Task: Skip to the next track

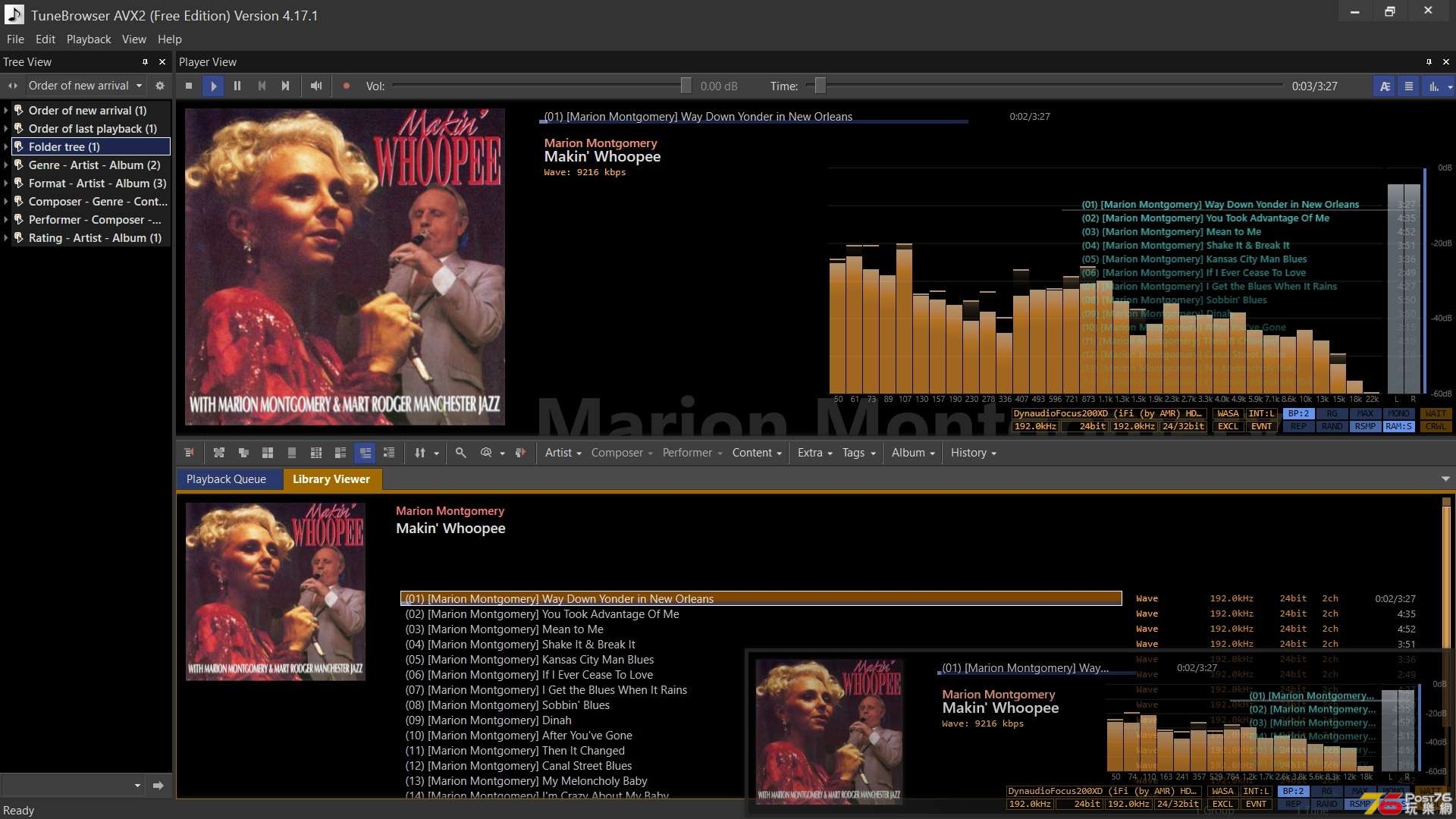Action: tap(286, 86)
